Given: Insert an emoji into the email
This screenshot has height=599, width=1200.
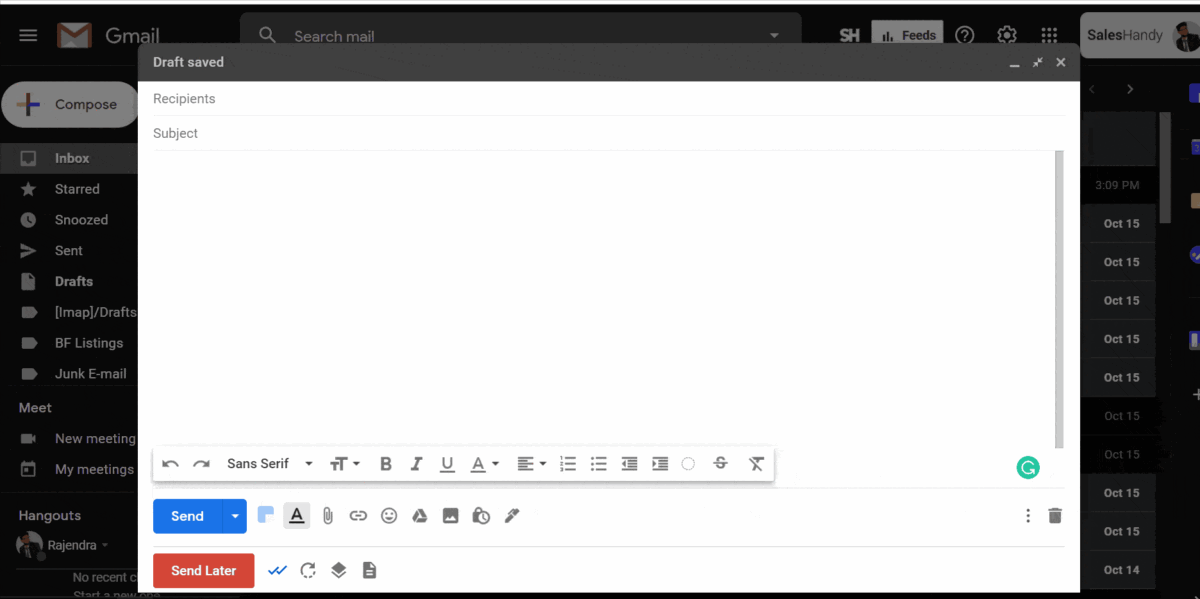Looking at the screenshot, I should coord(389,515).
